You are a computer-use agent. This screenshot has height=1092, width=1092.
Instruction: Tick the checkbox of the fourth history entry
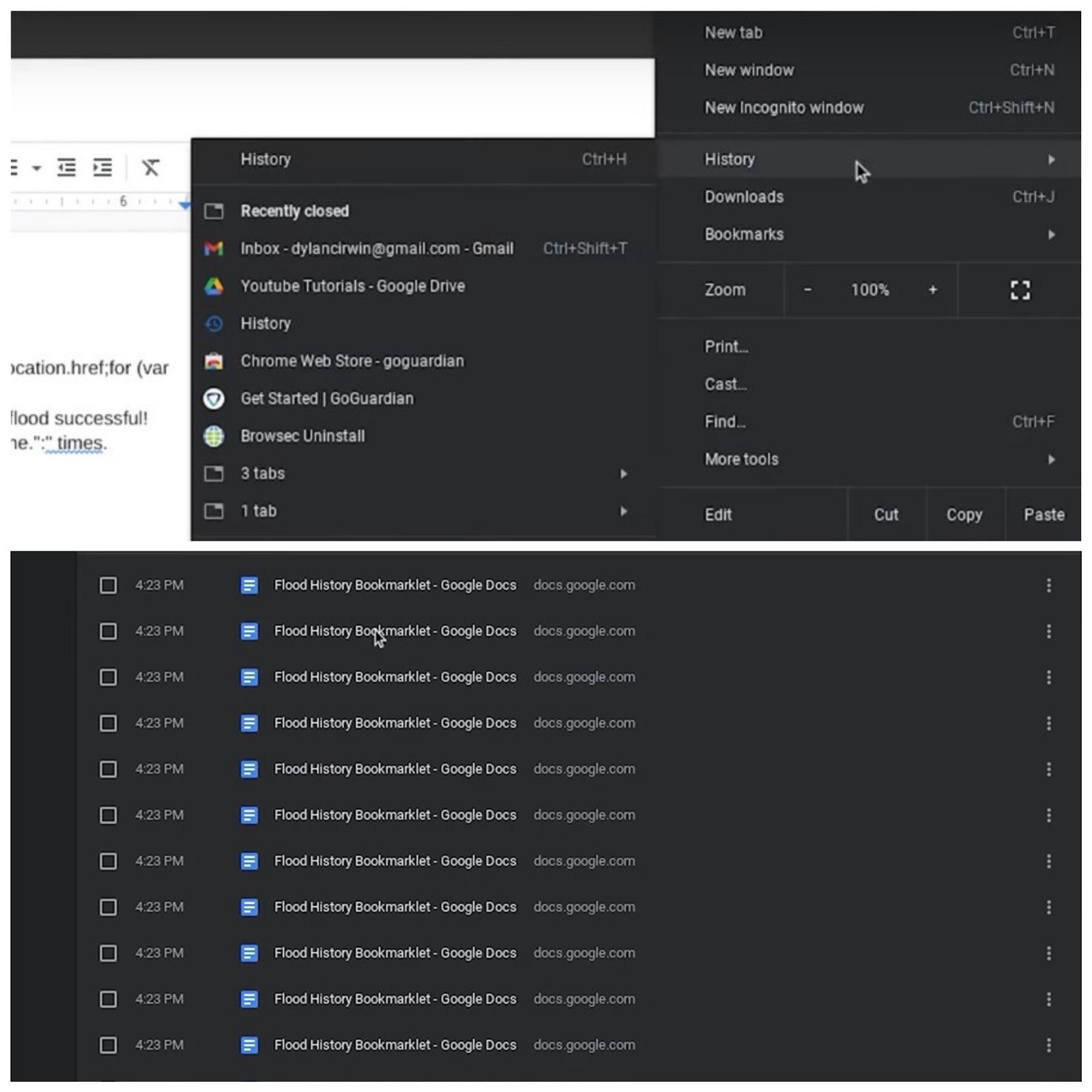[x=108, y=723]
